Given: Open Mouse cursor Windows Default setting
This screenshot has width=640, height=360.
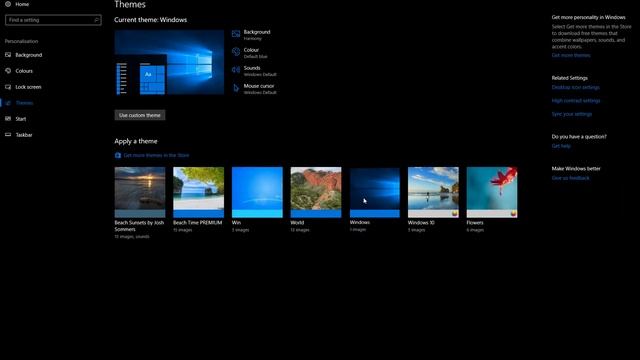Looking at the screenshot, I should click(x=260, y=89).
